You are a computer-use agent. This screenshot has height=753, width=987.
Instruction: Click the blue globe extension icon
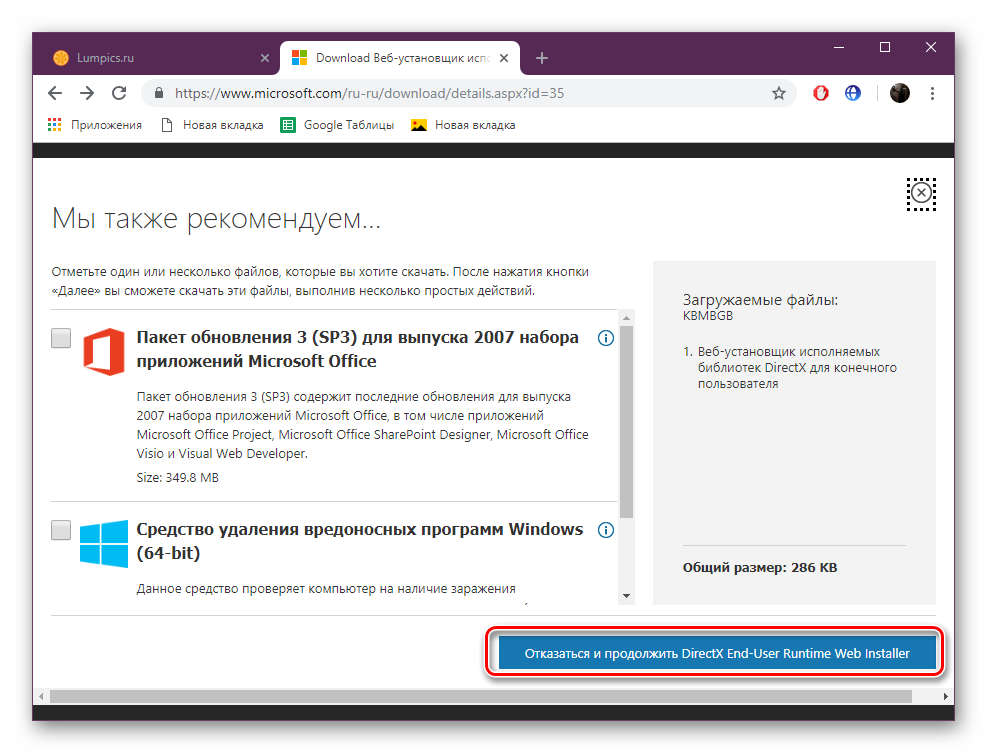tap(853, 93)
